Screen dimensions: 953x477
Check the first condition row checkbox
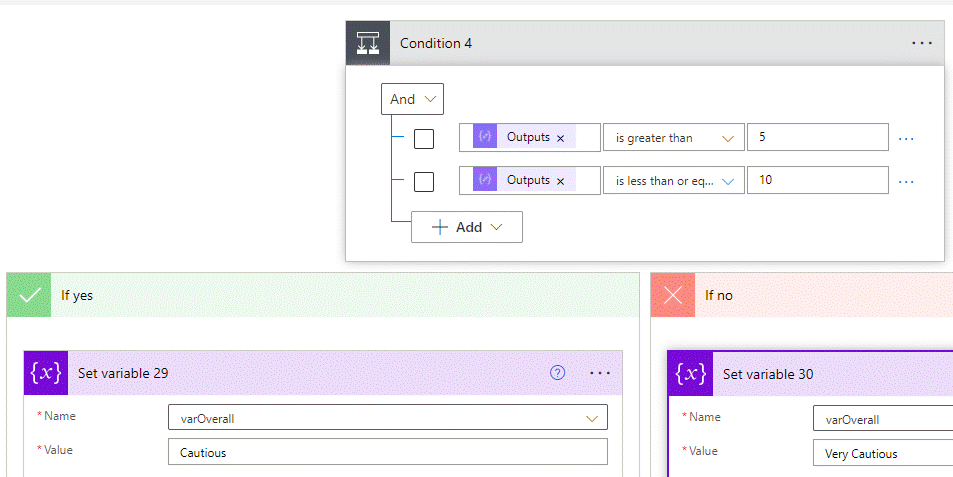coord(424,138)
